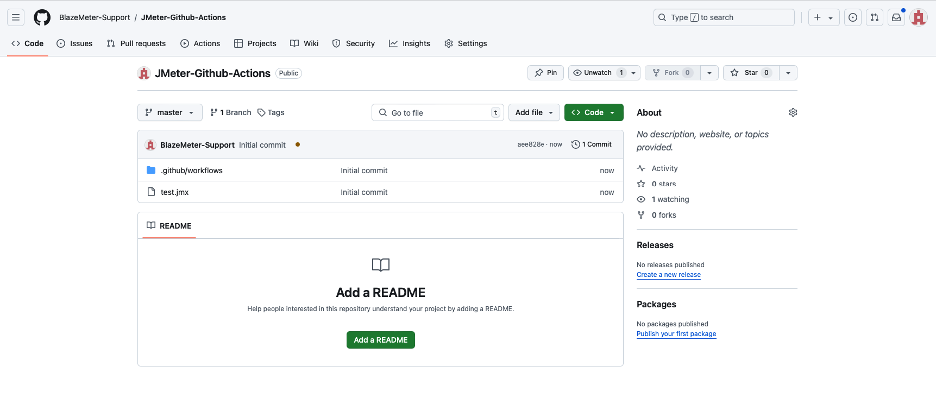
Task: View the Insights tab
Action: click(x=410, y=44)
